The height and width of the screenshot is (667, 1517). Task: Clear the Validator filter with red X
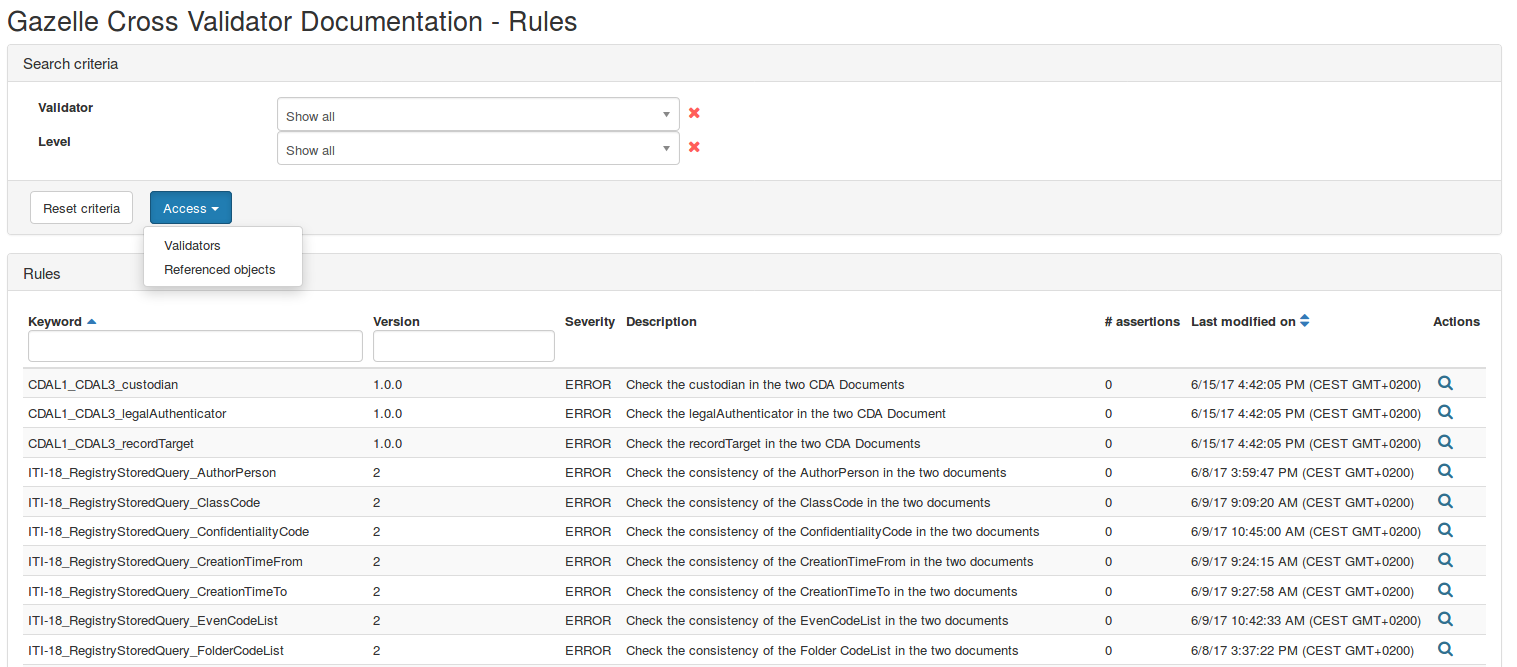pos(694,113)
